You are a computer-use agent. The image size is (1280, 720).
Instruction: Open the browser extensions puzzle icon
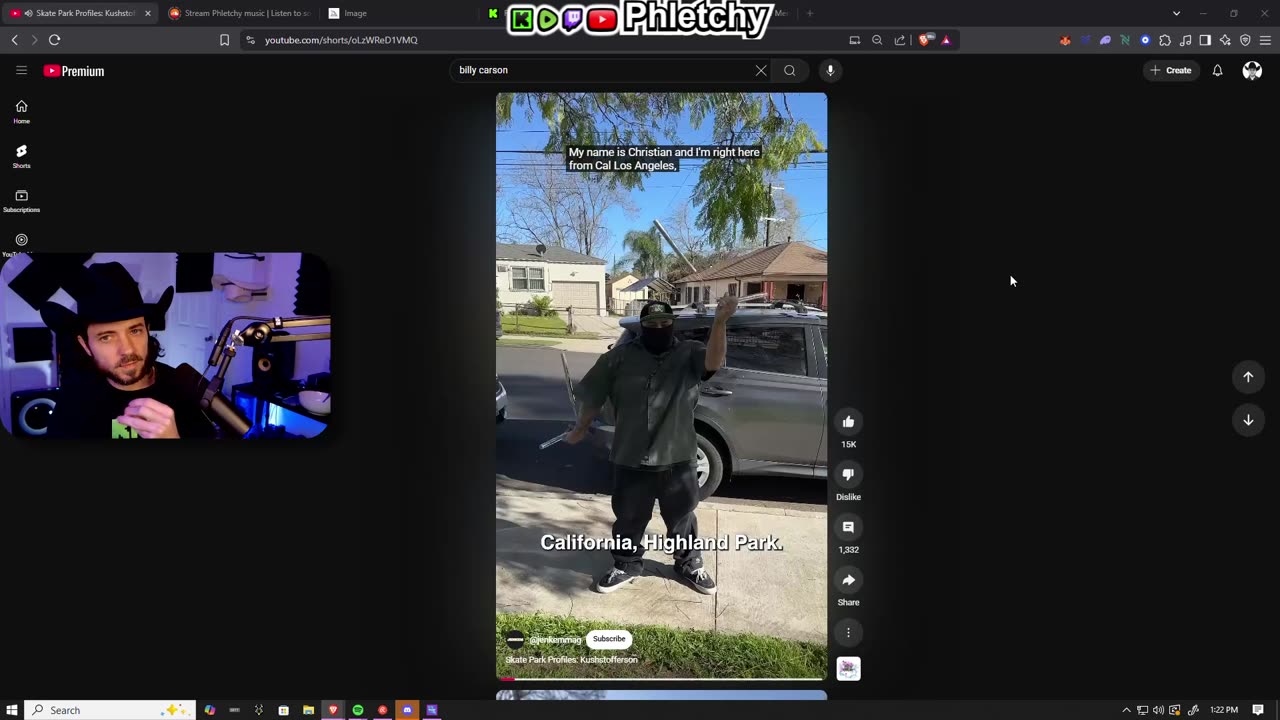pyautogui.click(x=1165, y=40)
